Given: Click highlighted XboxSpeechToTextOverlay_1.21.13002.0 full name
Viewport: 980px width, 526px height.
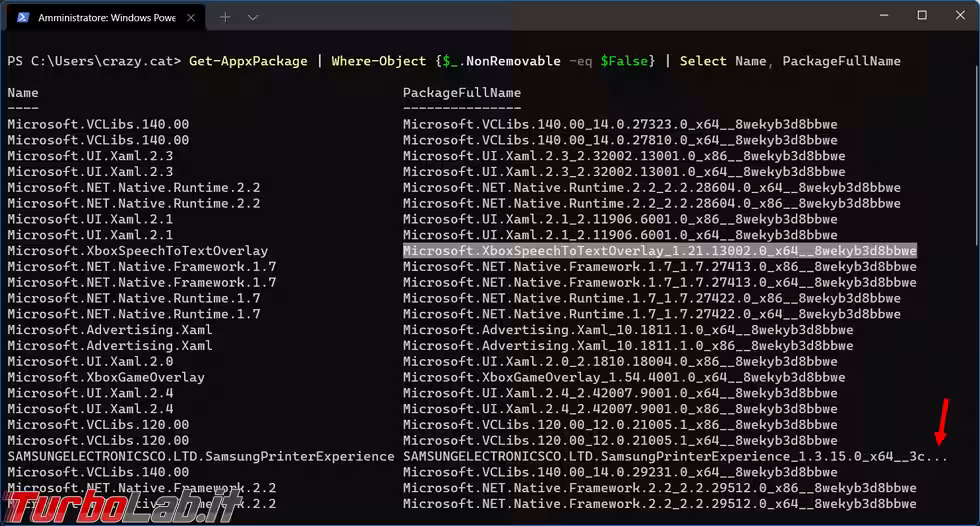Looking at the screenshot, I should pyautogui.click(x=659, y=251).
